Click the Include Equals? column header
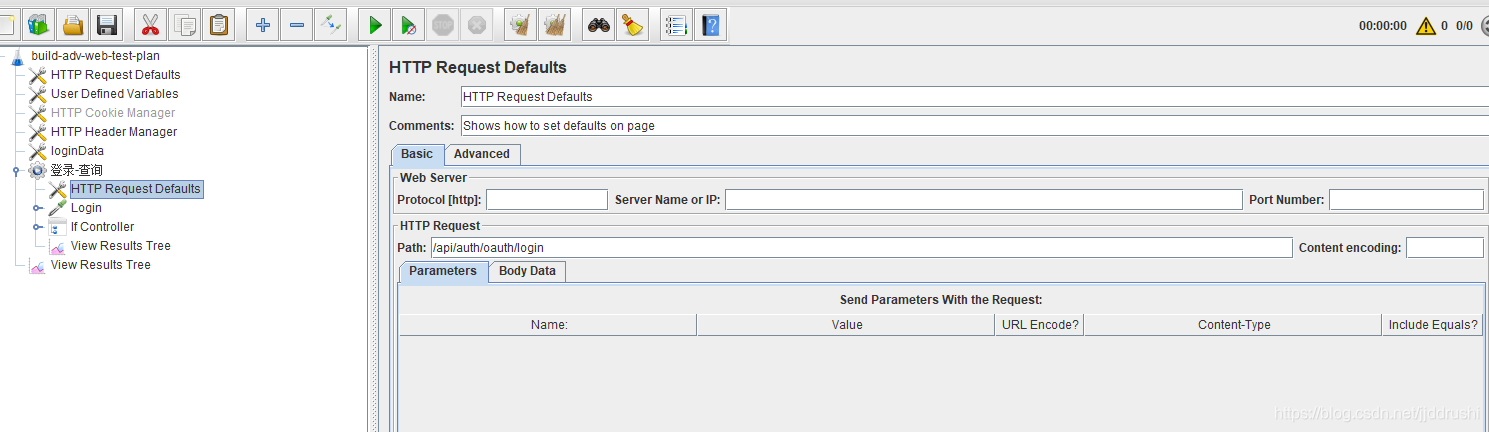 tap(1432, 325)
